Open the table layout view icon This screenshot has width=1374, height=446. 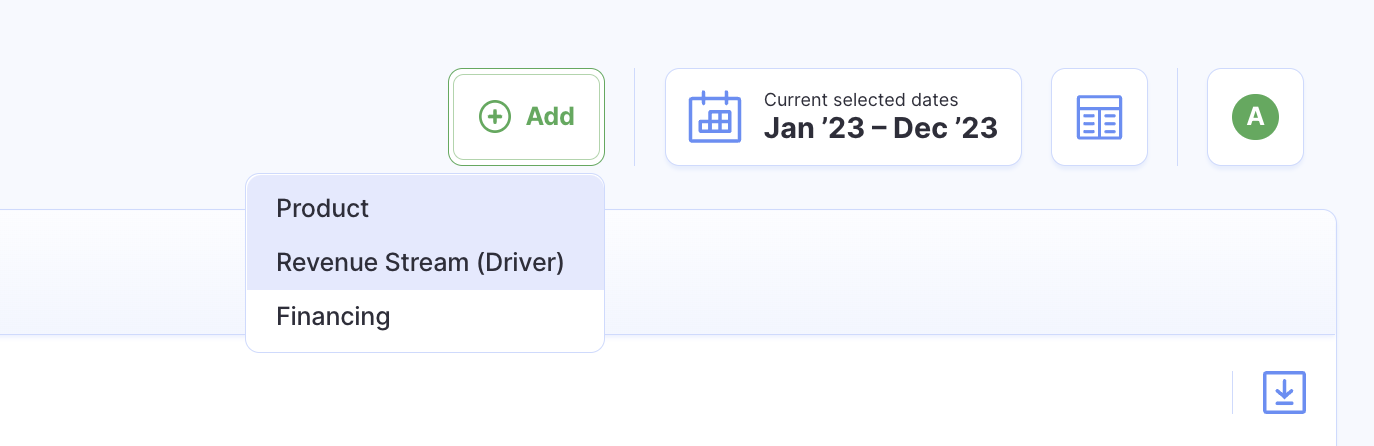[x=1099, y=117]
